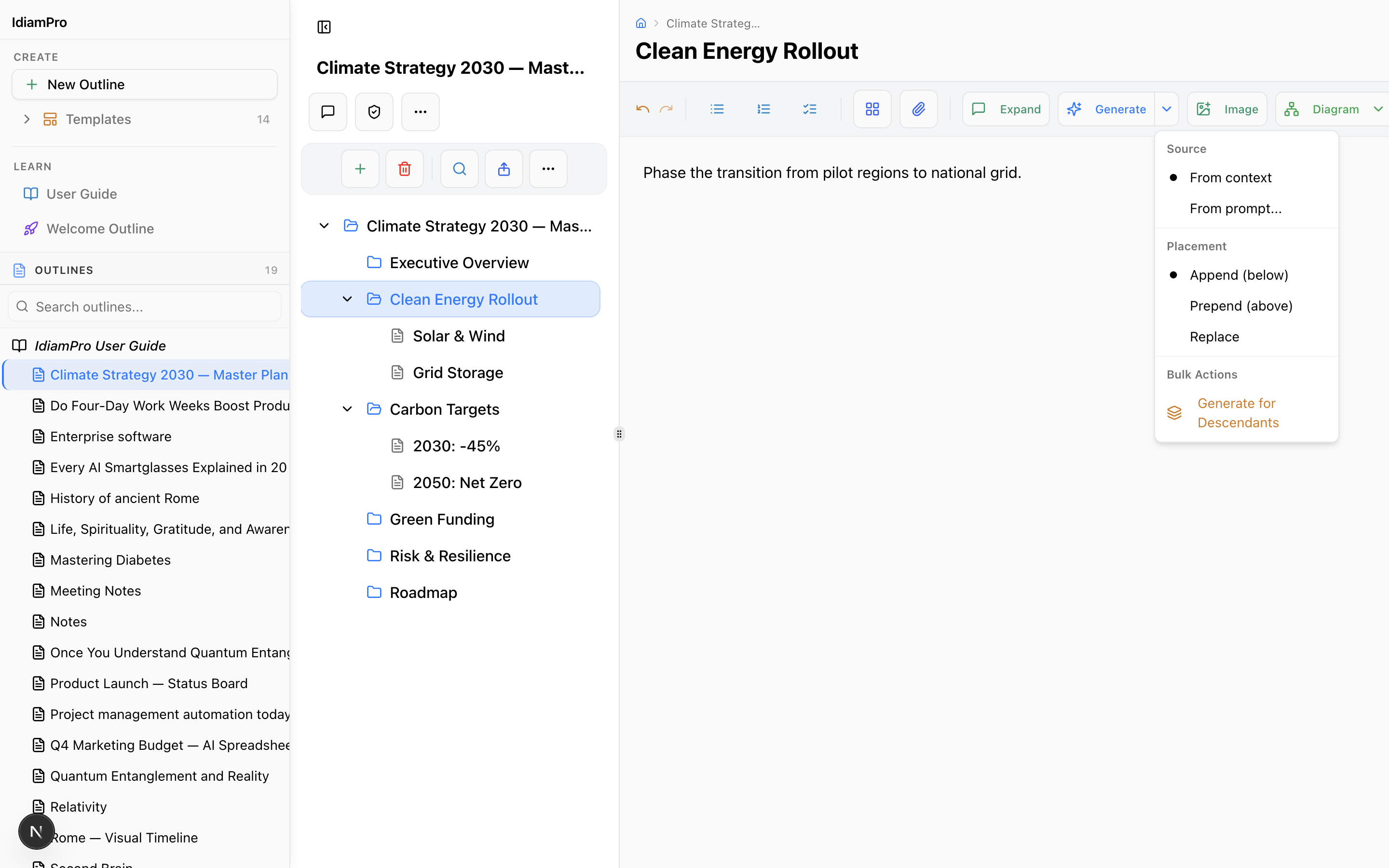Screen dimensions: 1389x868
Task: Open the grid blocks icon
Action: [872, 109]
